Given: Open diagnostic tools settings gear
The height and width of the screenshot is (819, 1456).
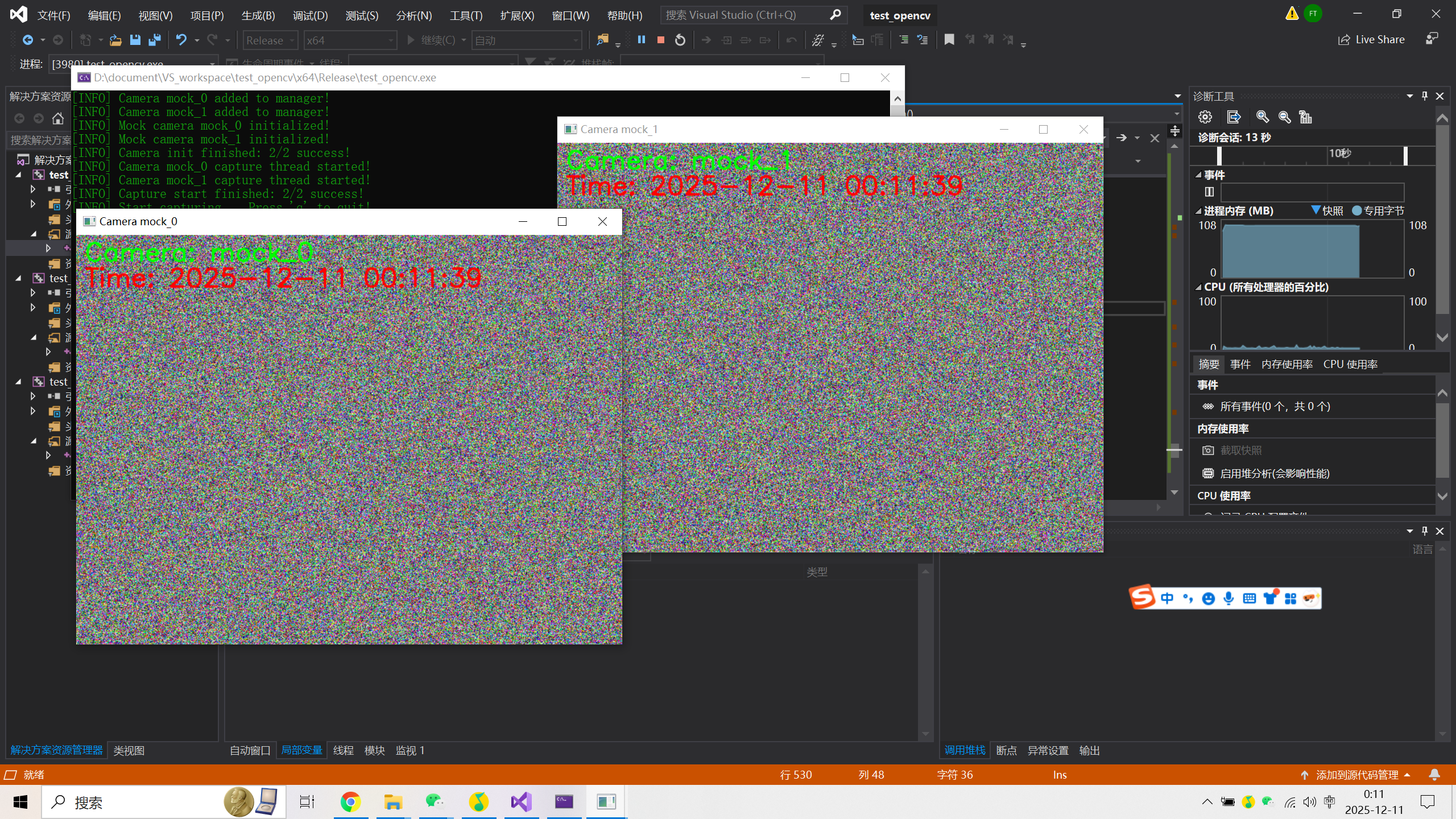Looking at the screenshot, I should 1205,117.
